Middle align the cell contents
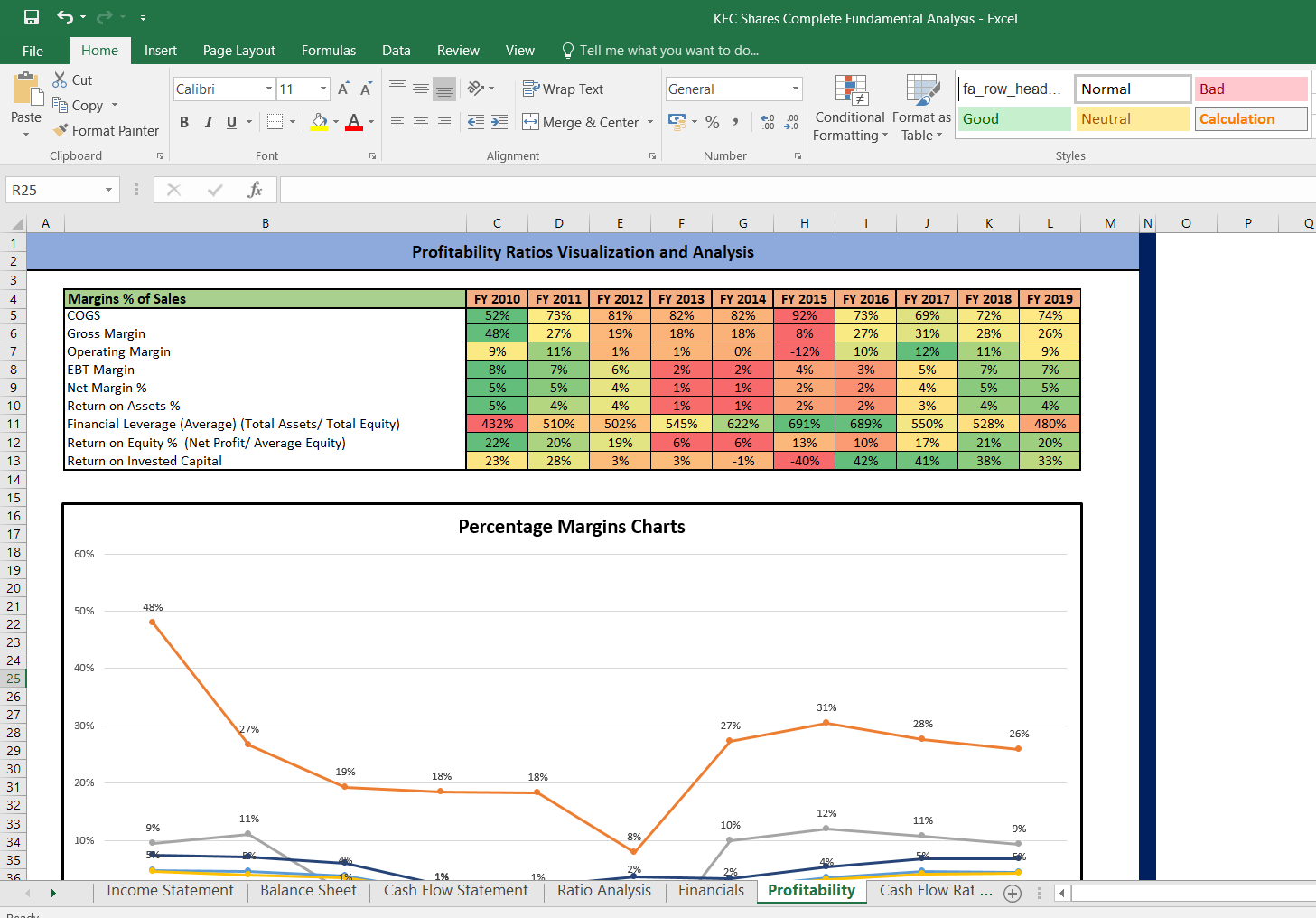 pos(421,88)
